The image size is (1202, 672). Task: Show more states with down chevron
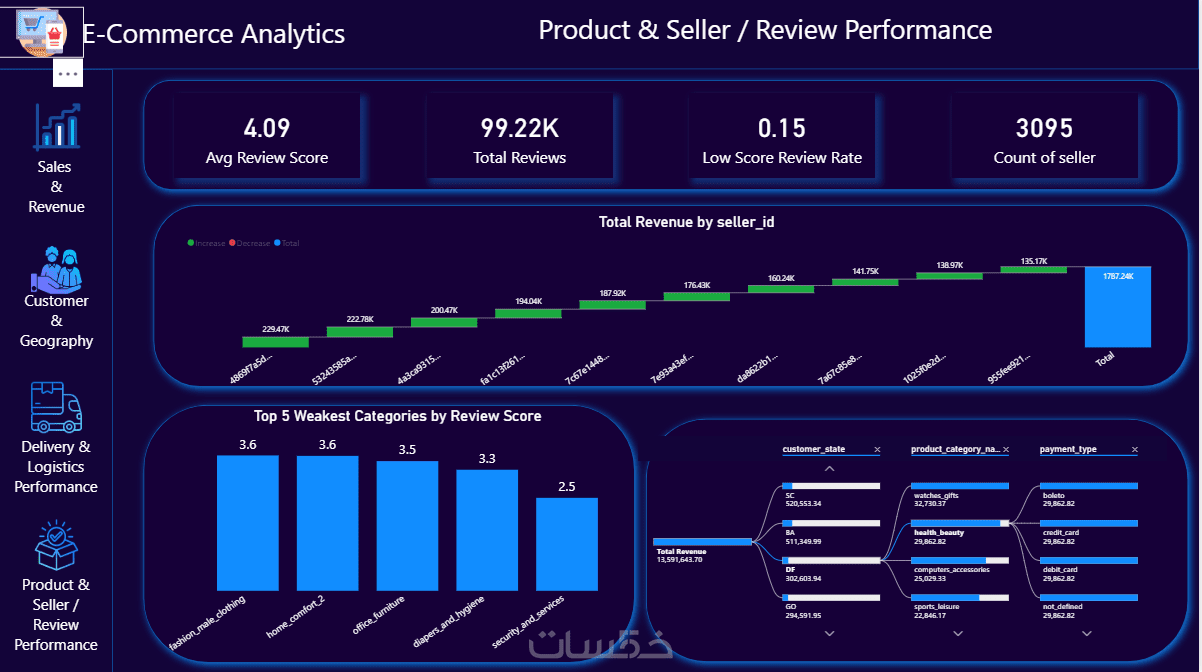tap(829, 634)
